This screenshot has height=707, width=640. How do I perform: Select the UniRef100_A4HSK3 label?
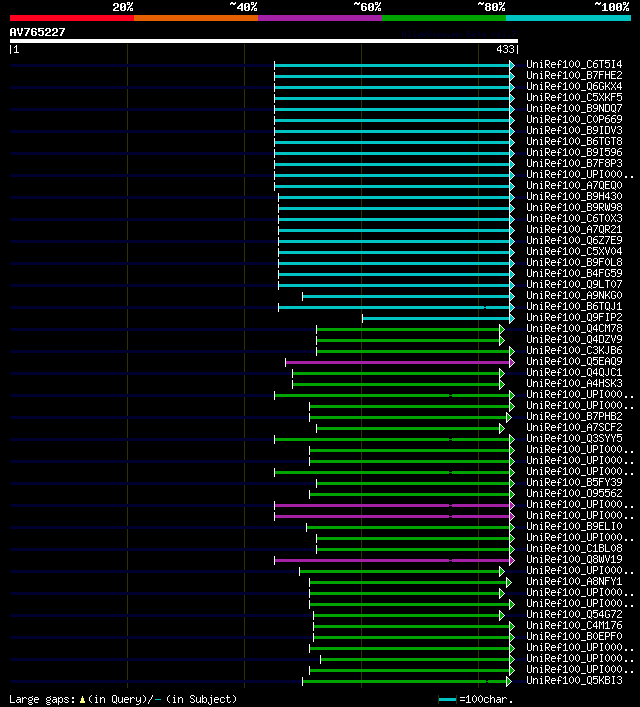click(574, 383)
